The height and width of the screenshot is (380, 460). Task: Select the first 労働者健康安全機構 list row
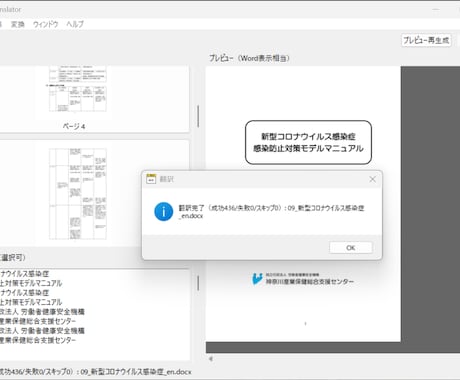pyautogui.click(x=42, y=312)
